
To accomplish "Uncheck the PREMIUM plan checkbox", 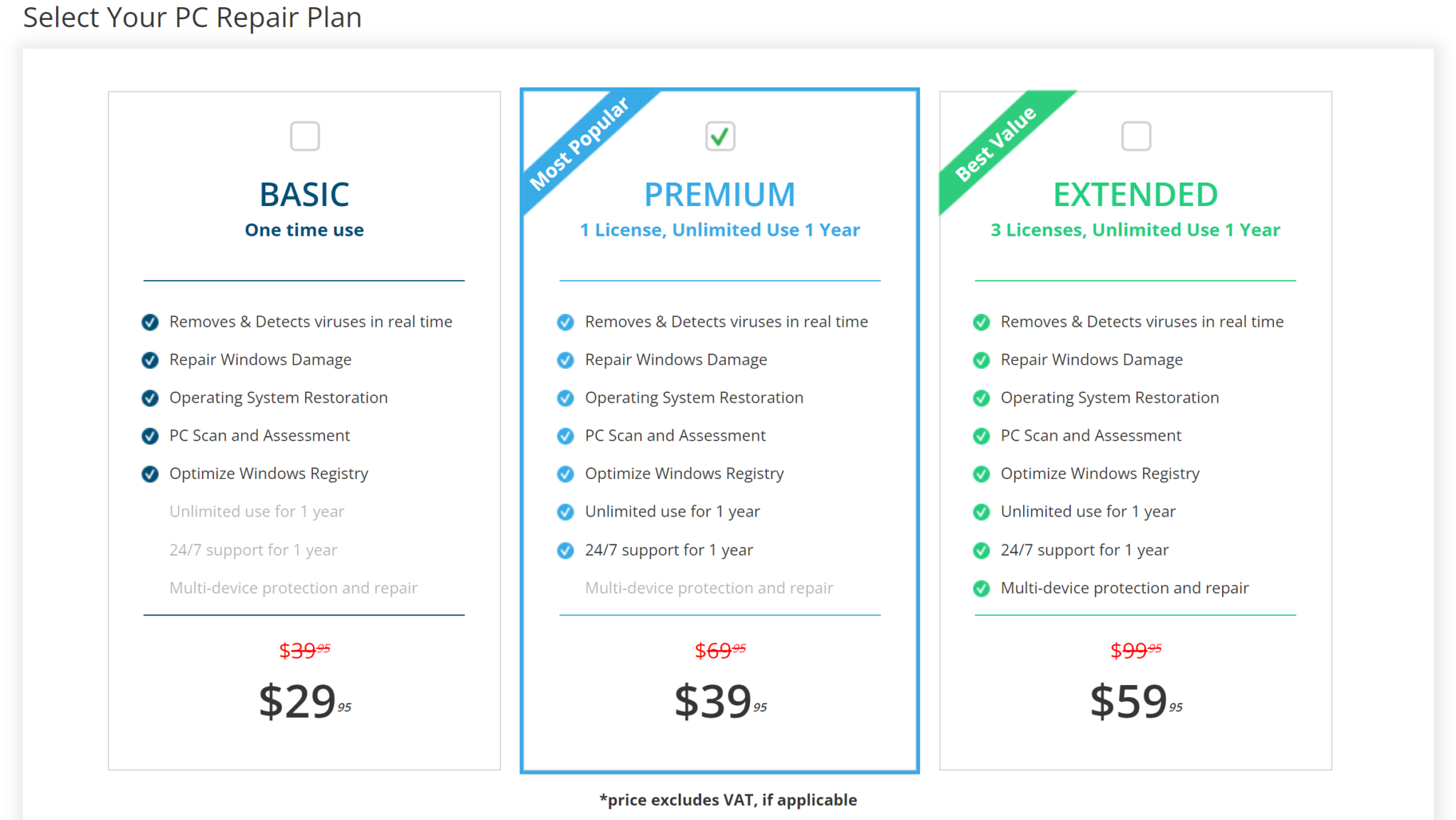I will click(720, 136).
